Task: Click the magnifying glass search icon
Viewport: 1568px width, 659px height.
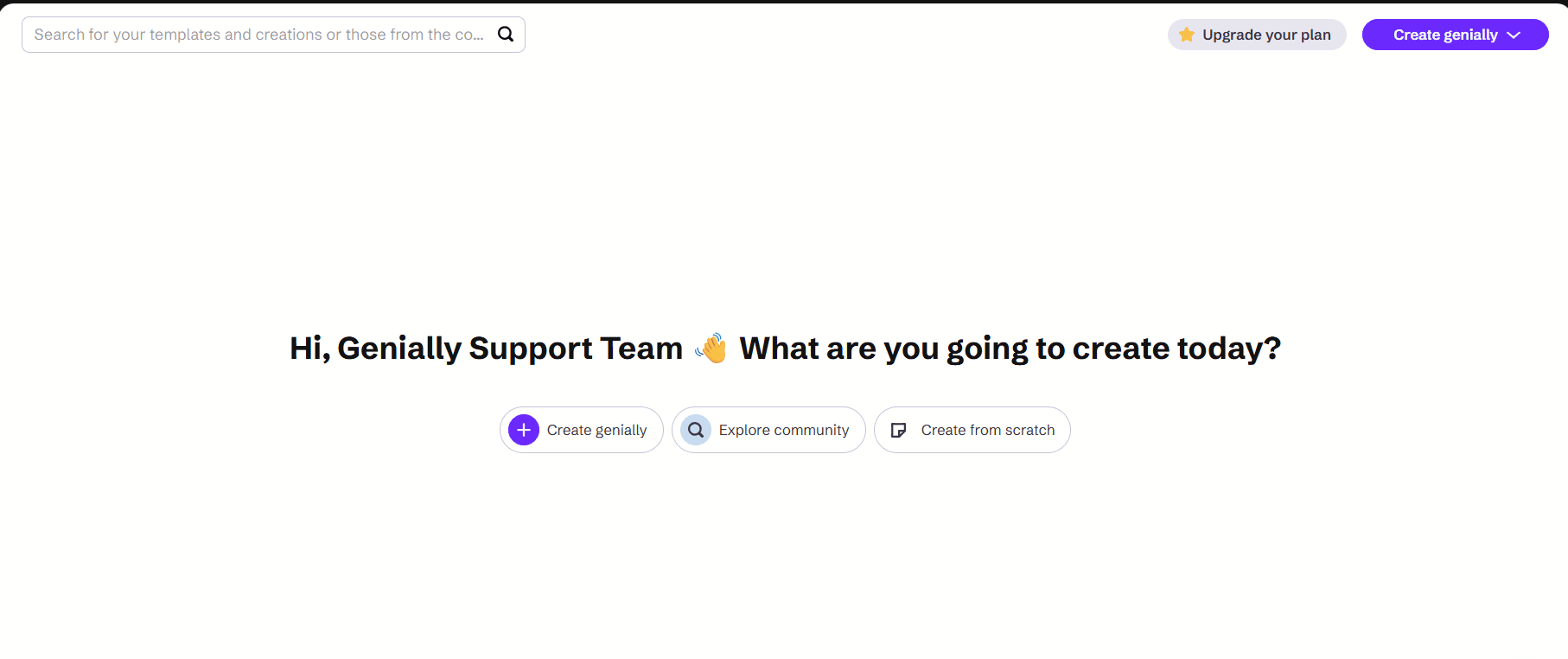Action: click(506, 35)
